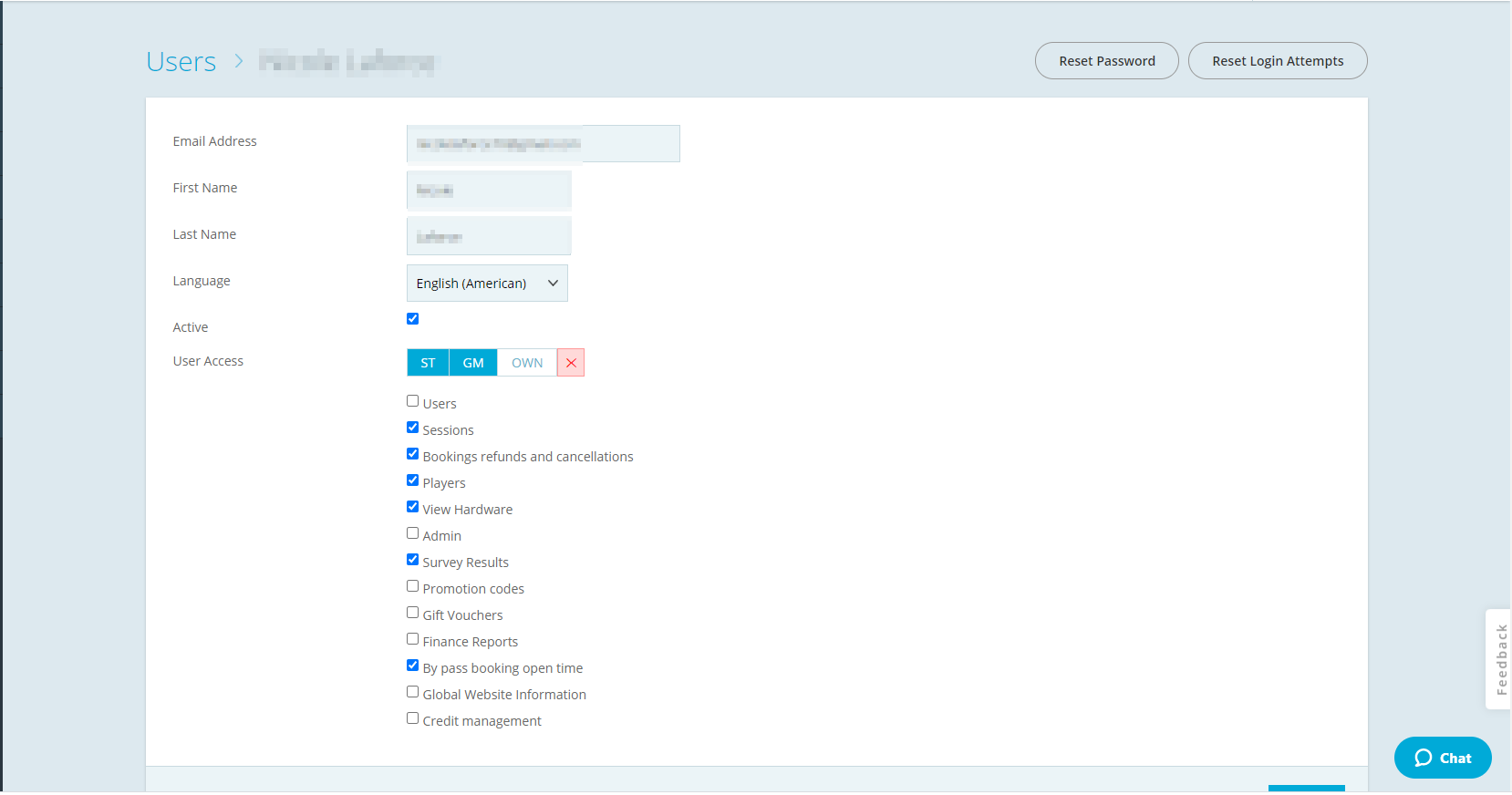Enable Global Website Information checkbox
This screenshot has height=795, width=1512.
(413, 692)
